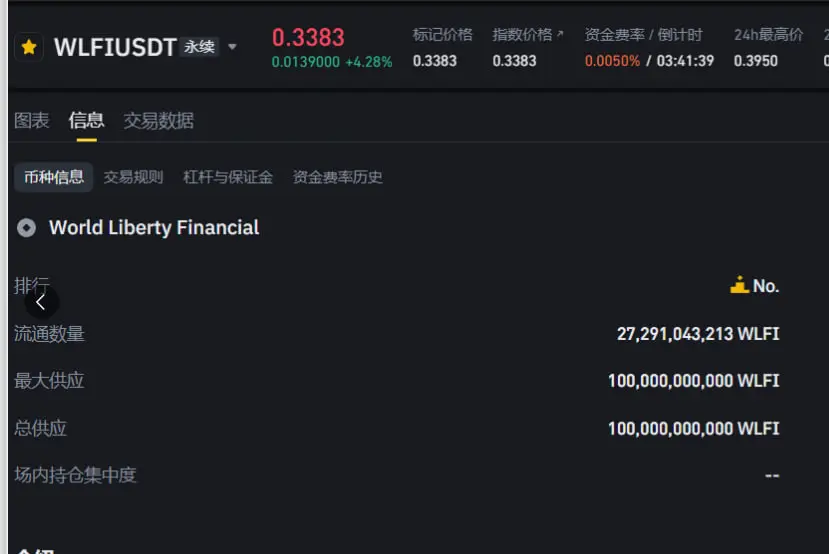Open the WLFIUSDT pair dropdown arrow
This screenshot has height=554, width=829.
point(232,47)
